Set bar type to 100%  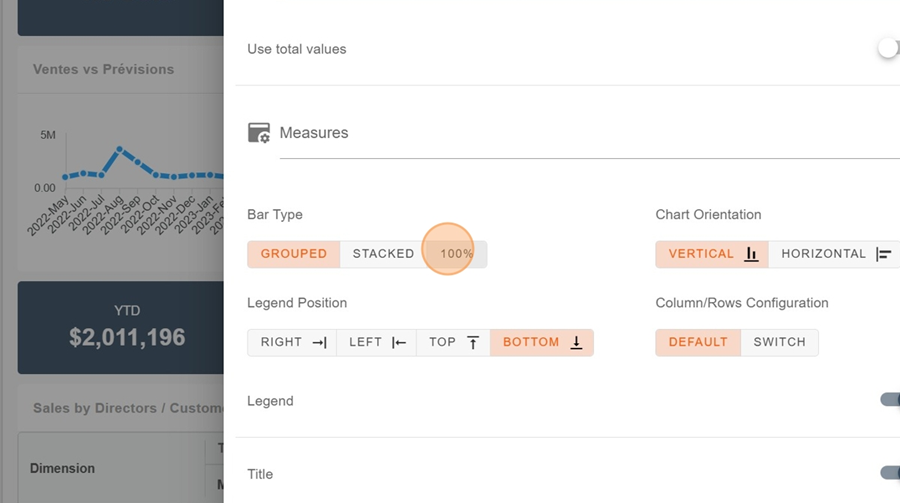457,254
